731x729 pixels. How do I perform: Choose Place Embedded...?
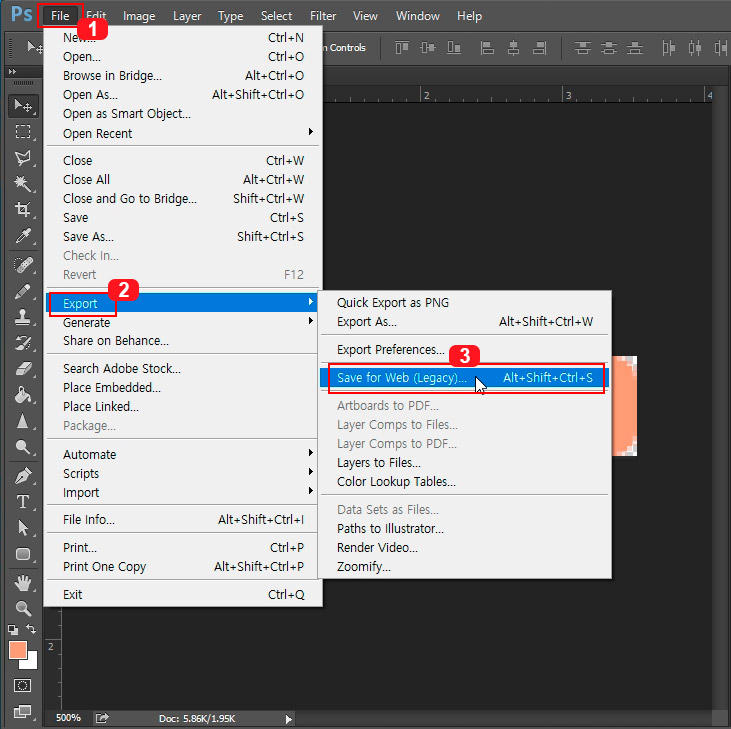coord(182,387)
